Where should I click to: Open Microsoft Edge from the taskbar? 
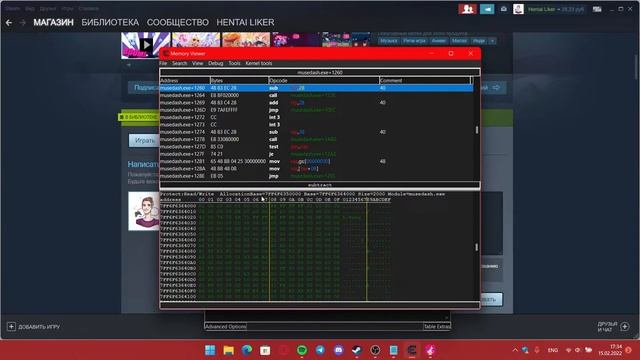click(x=247, y=350)
